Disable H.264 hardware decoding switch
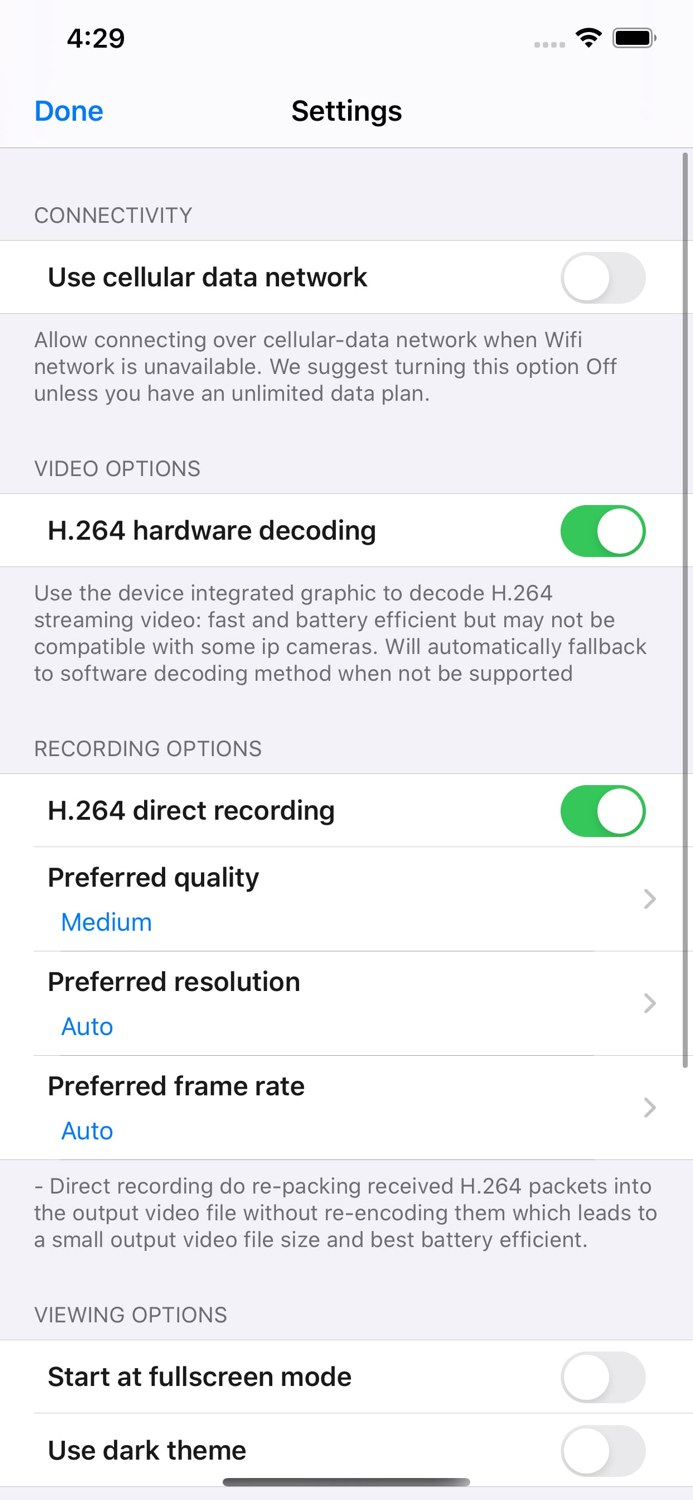The width and height of the screenshot is (693, 1500). point(603,530)
